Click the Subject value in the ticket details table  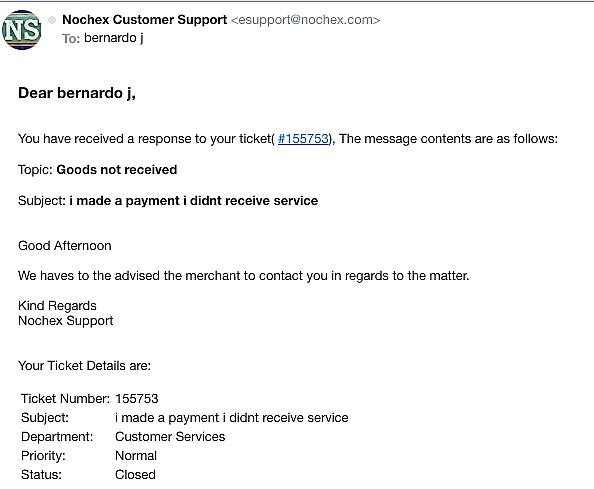[232, 417]
